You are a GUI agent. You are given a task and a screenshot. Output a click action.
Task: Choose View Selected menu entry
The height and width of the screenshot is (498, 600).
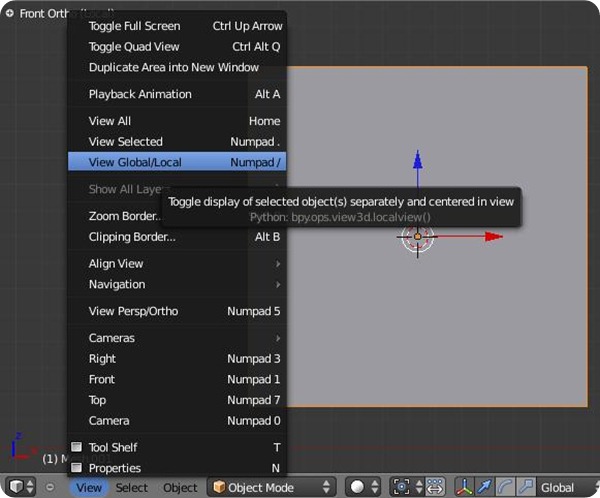[x=177, y=142]
